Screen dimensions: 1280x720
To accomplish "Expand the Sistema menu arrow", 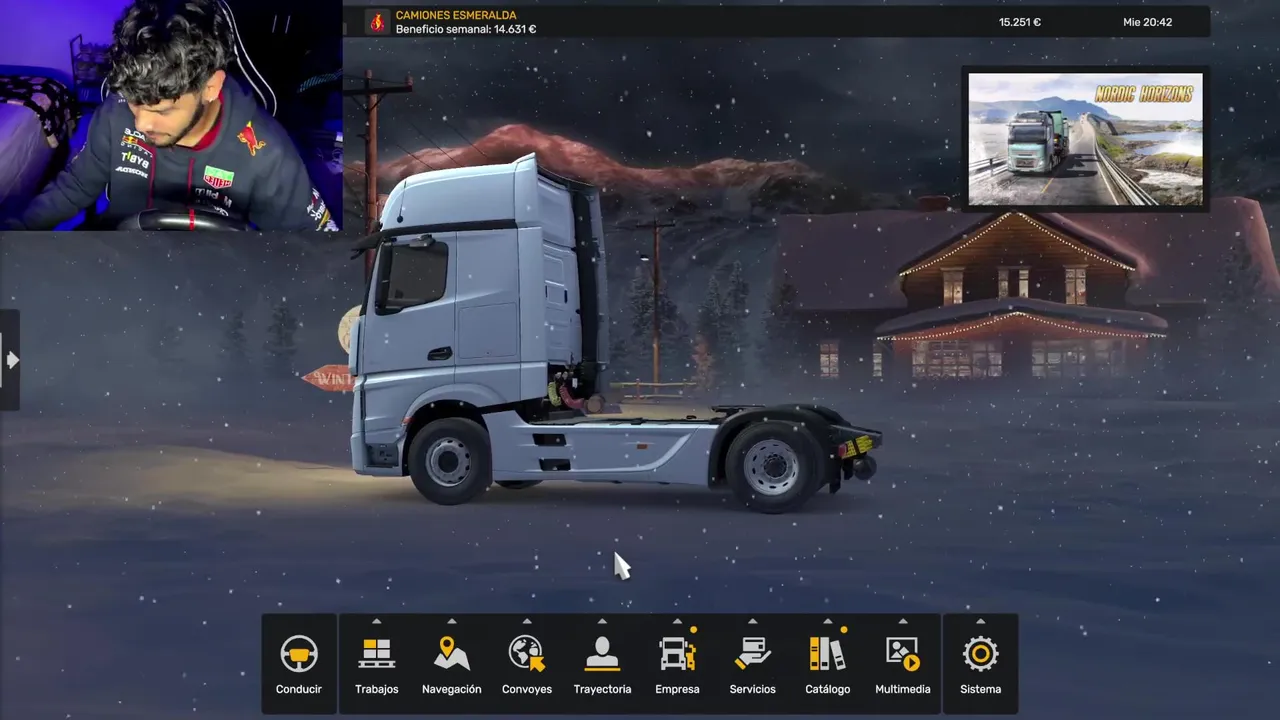I will (x=980, y=621).
